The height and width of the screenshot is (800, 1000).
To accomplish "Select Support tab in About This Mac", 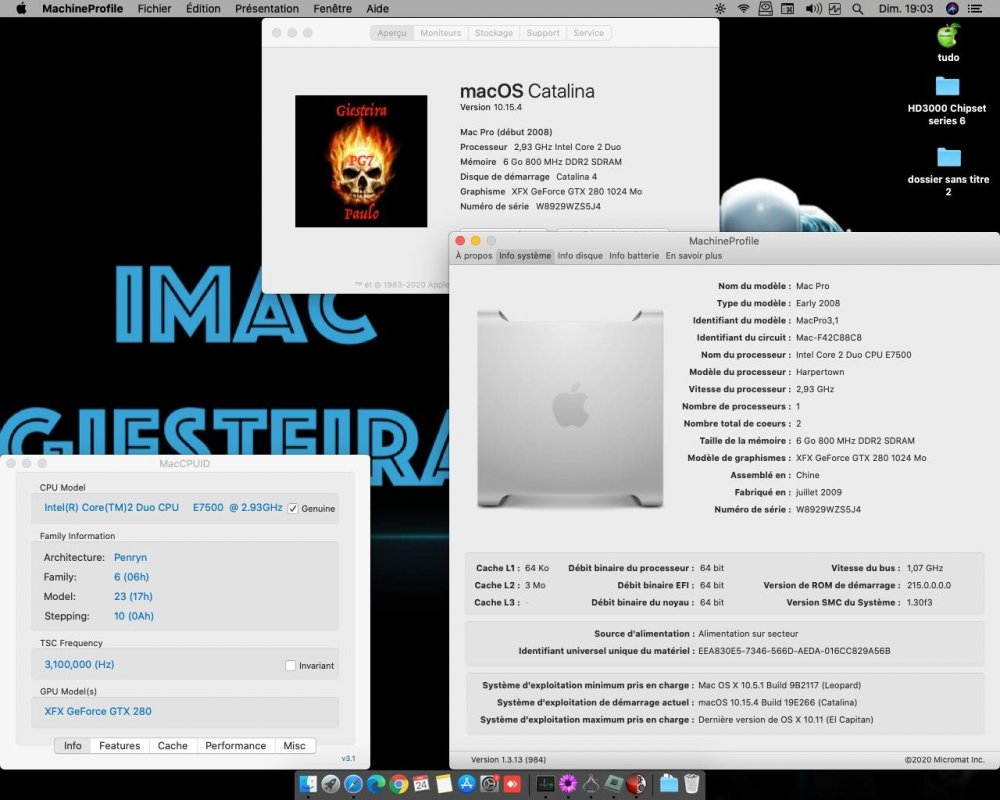I will coord(543,33).
